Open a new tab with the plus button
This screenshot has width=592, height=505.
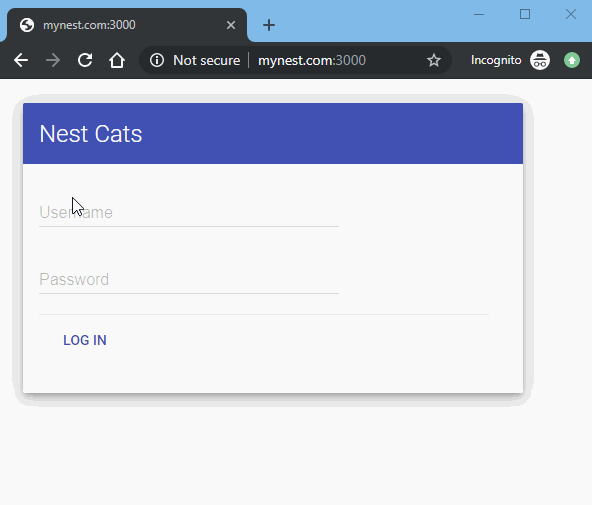(269, 25)
